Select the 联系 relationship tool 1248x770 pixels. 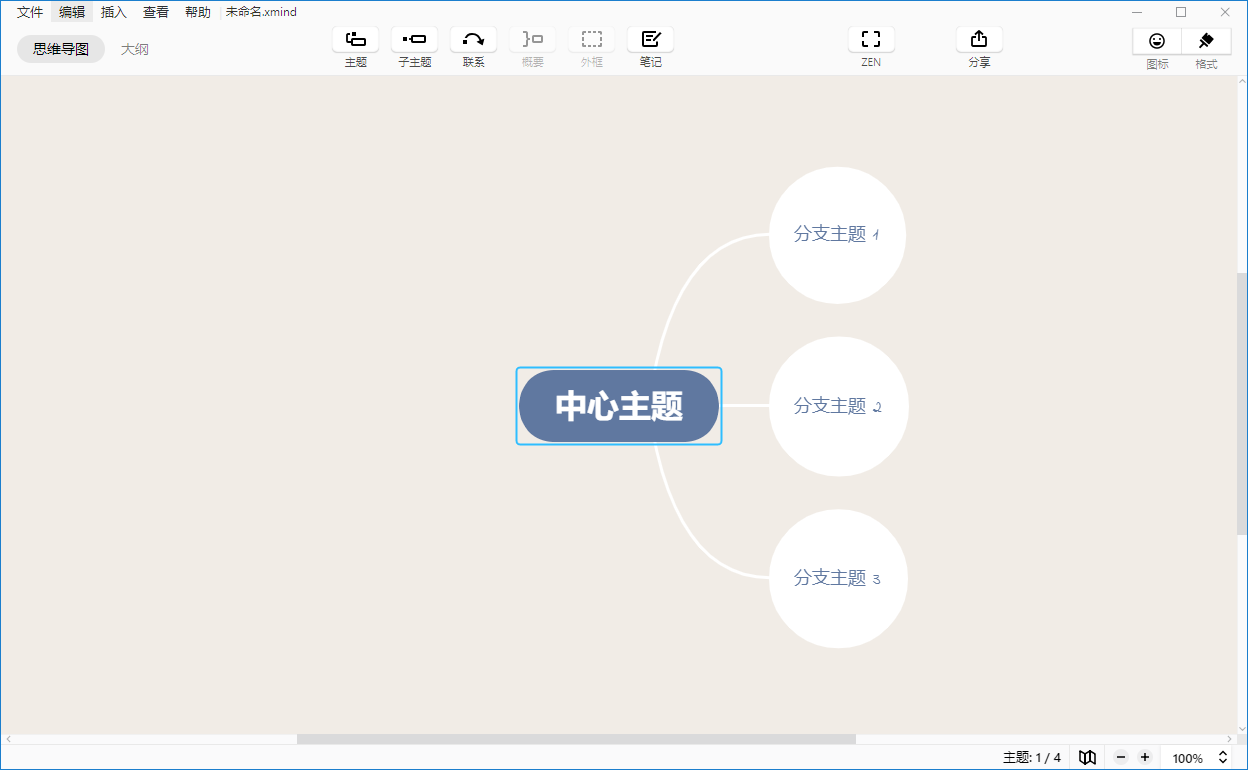[x=473, y=39]
